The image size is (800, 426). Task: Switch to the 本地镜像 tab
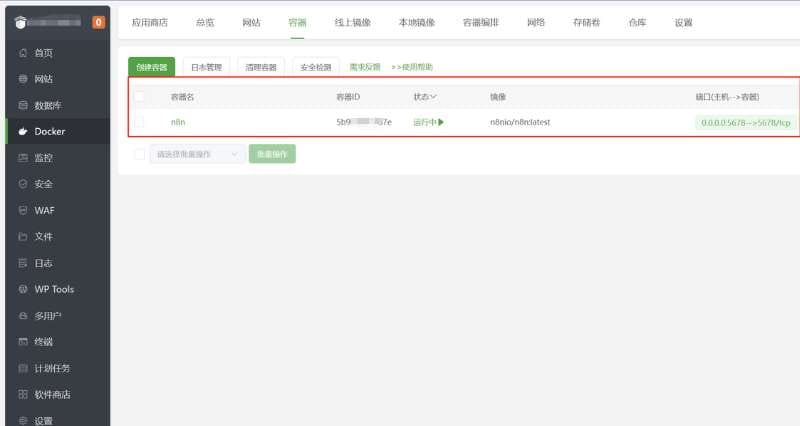click(x=417, y=22)
